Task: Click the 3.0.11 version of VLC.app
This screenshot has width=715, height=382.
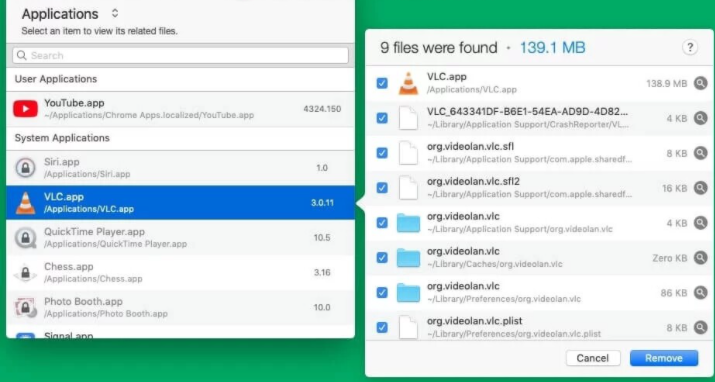Action: click(x=322, y=203)
